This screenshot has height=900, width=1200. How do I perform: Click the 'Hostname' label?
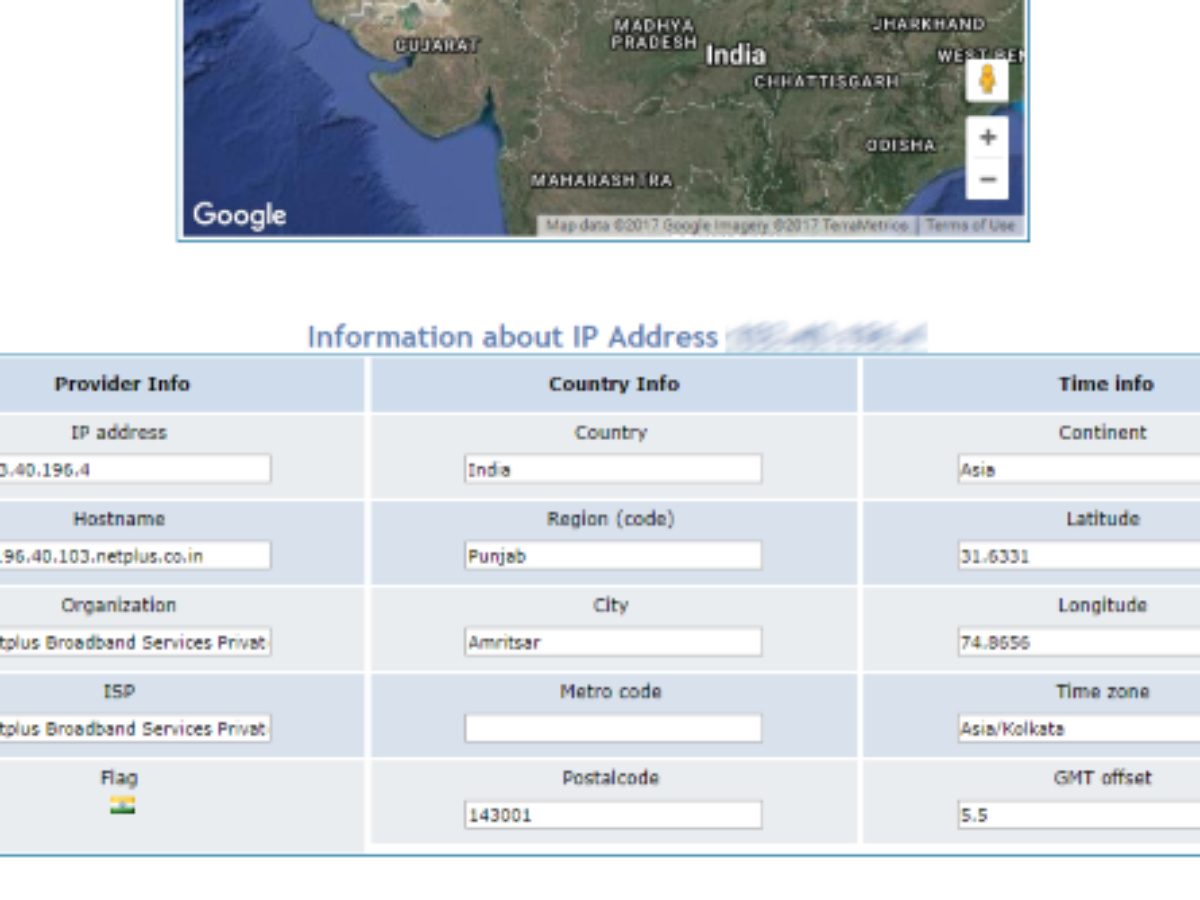(x=119, y=519)
